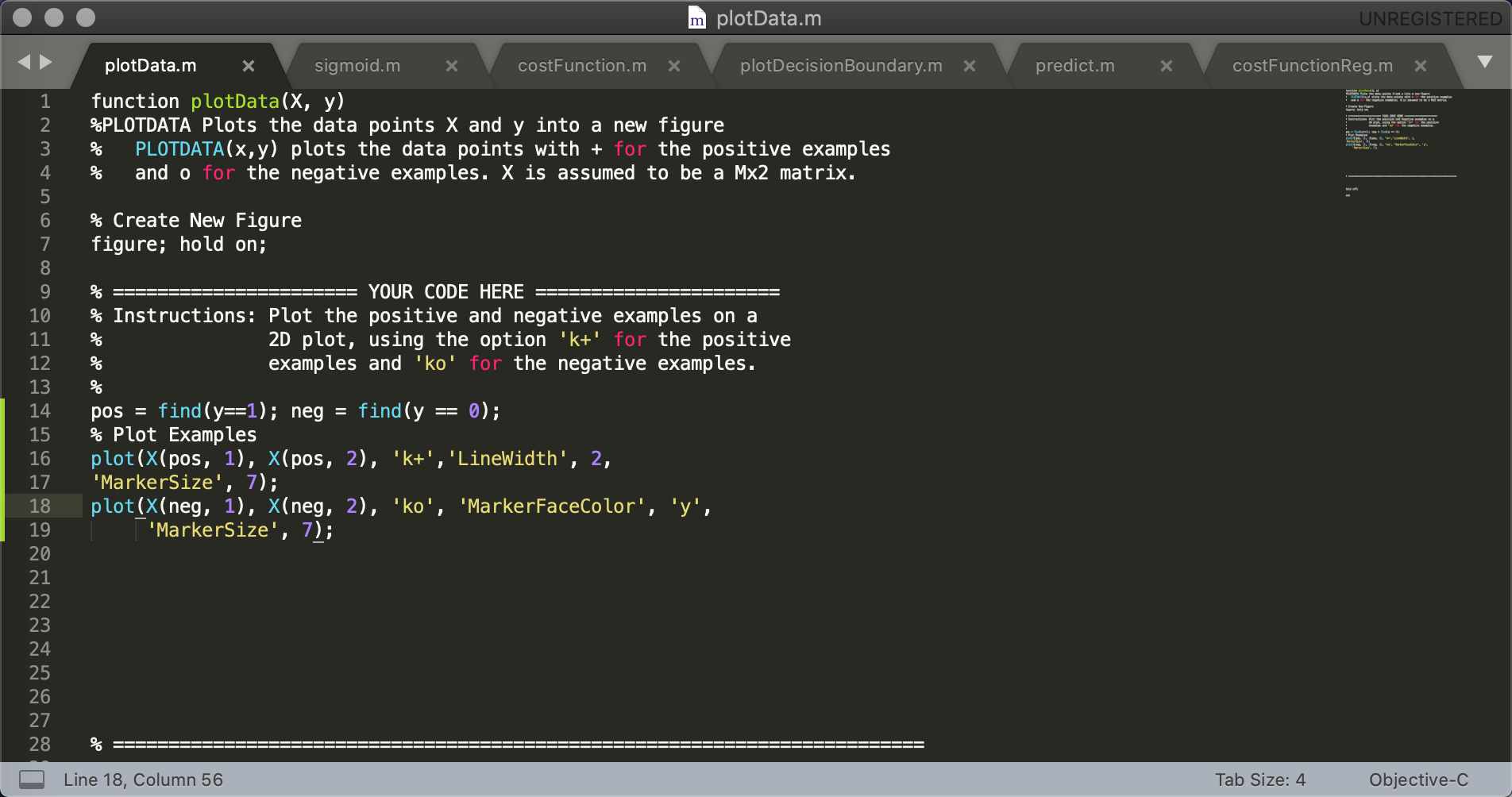Click the PLOTDATA(x,y) text on line 3

[x=206, y=149]
